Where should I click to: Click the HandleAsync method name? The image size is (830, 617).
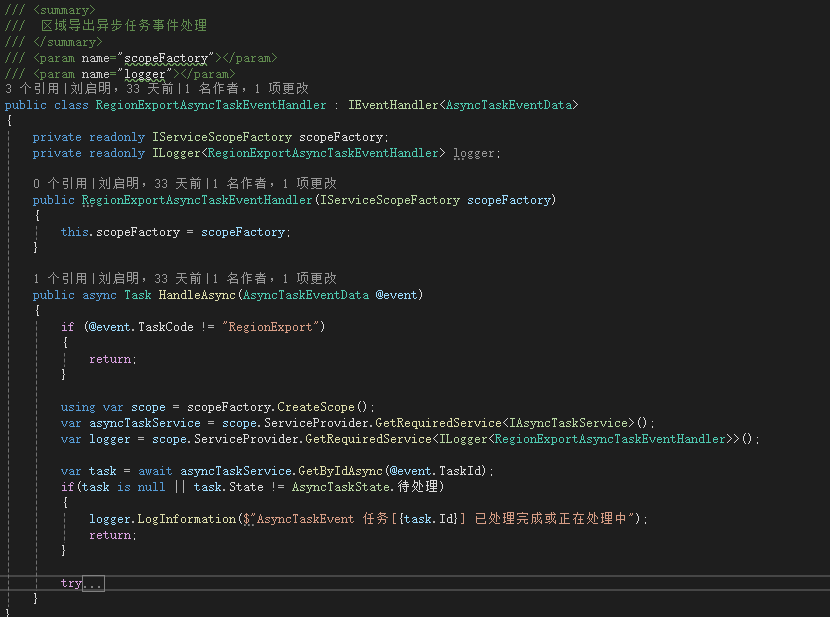197,295
